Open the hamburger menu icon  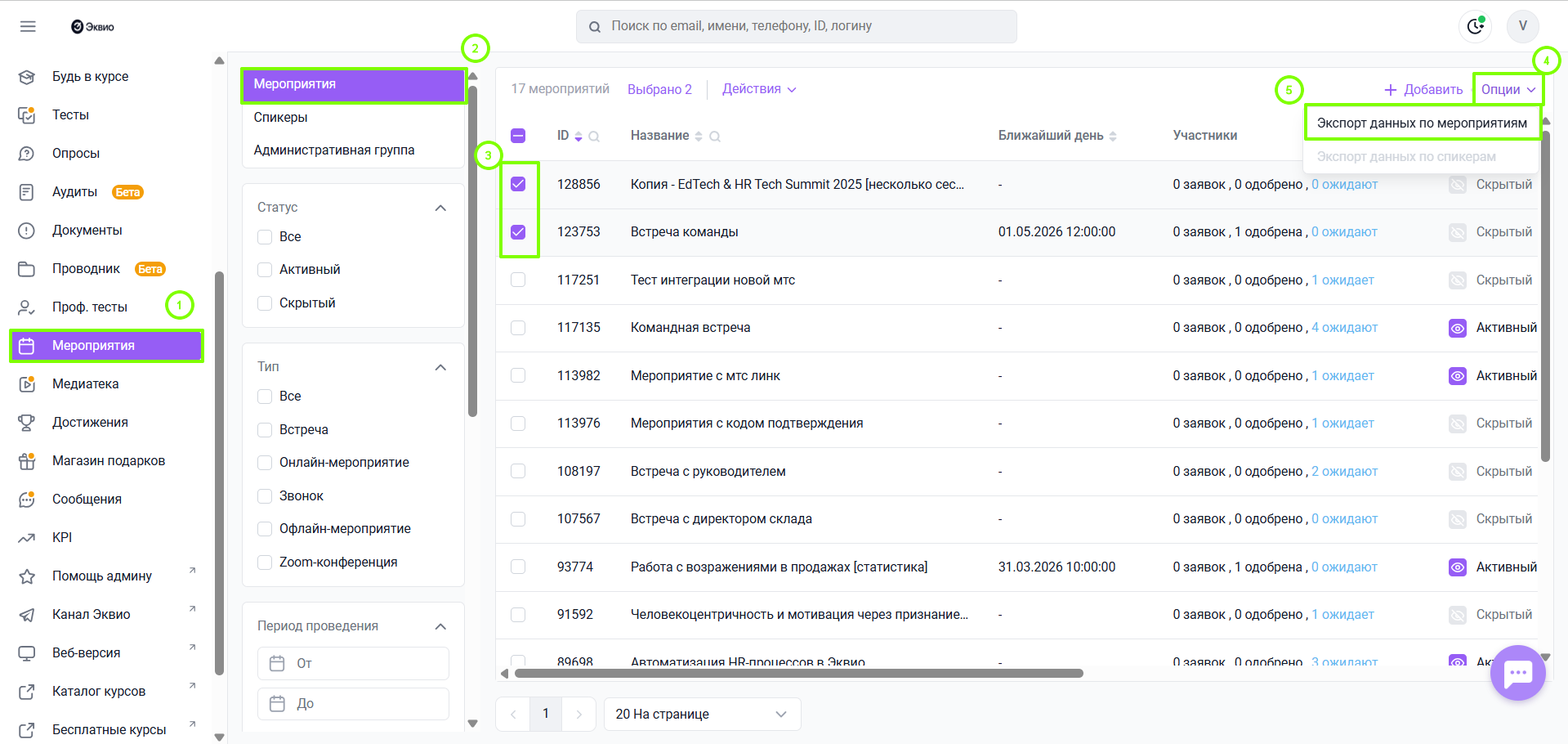click(x=28, y=26)
